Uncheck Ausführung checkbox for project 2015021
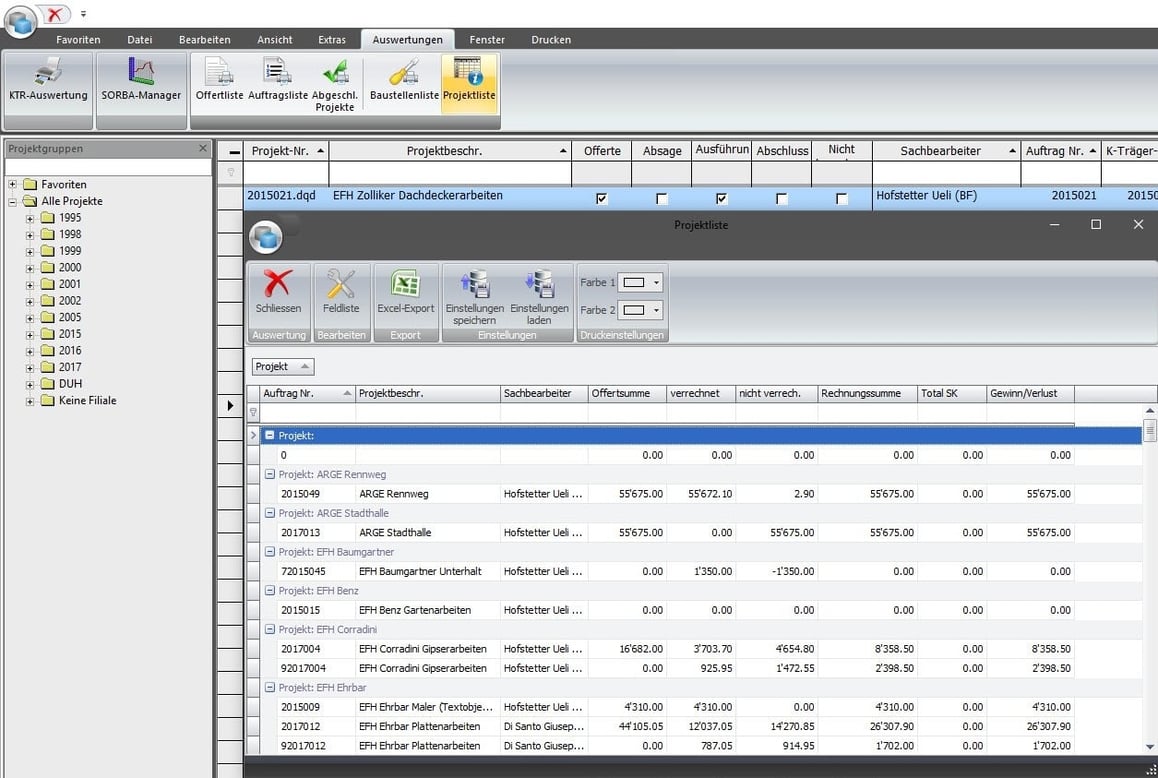1158x778 pixels. click(x=722, y=199)
